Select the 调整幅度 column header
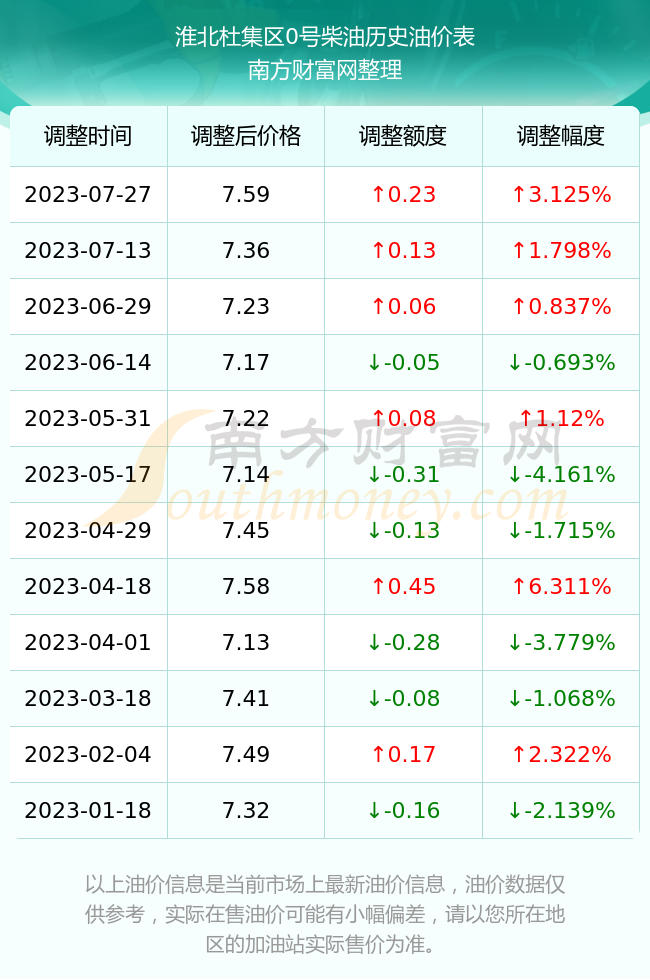650x980 pixels. [561, 136]
